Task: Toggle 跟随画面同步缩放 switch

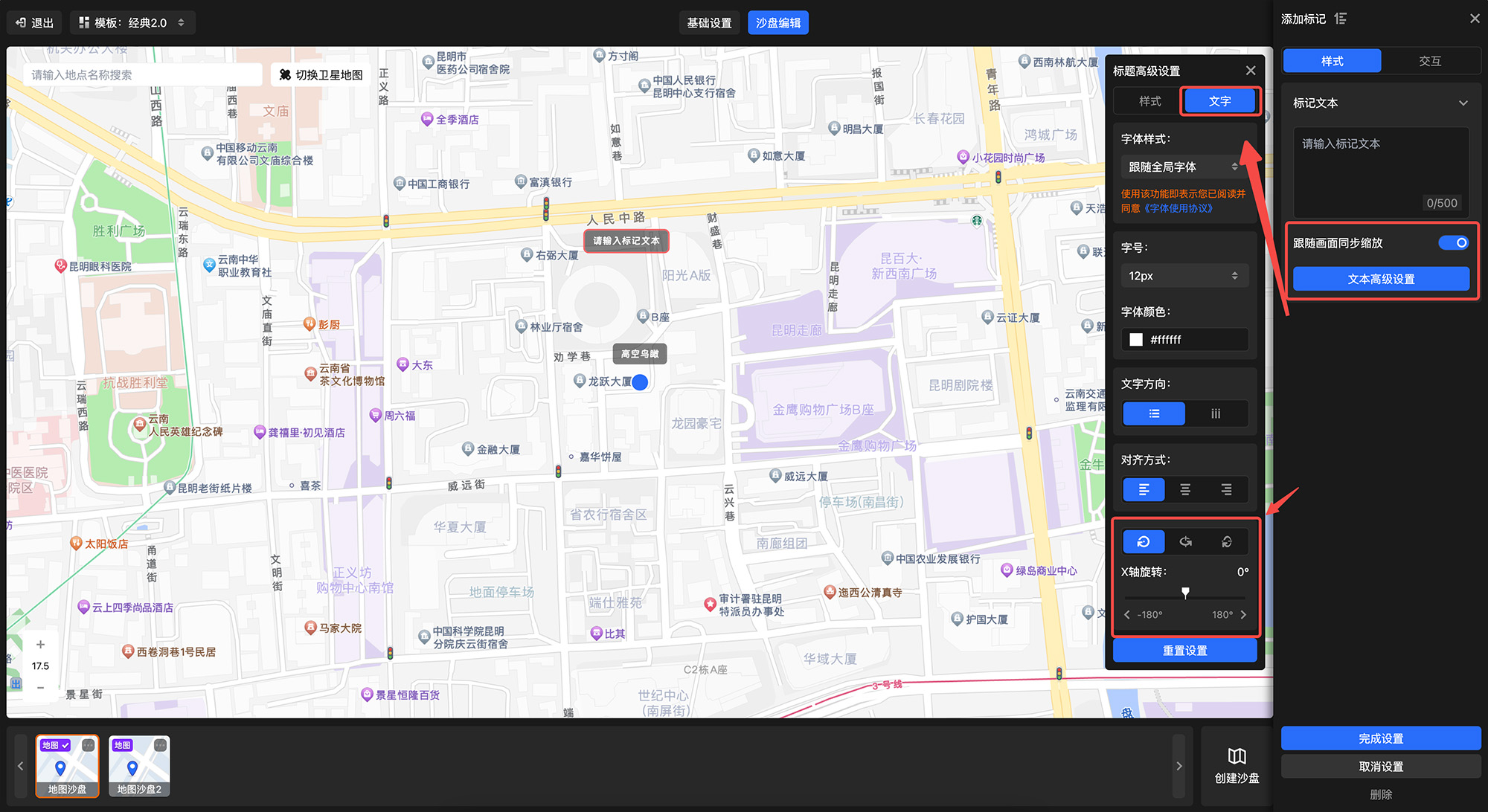Action: [1453, 242]
